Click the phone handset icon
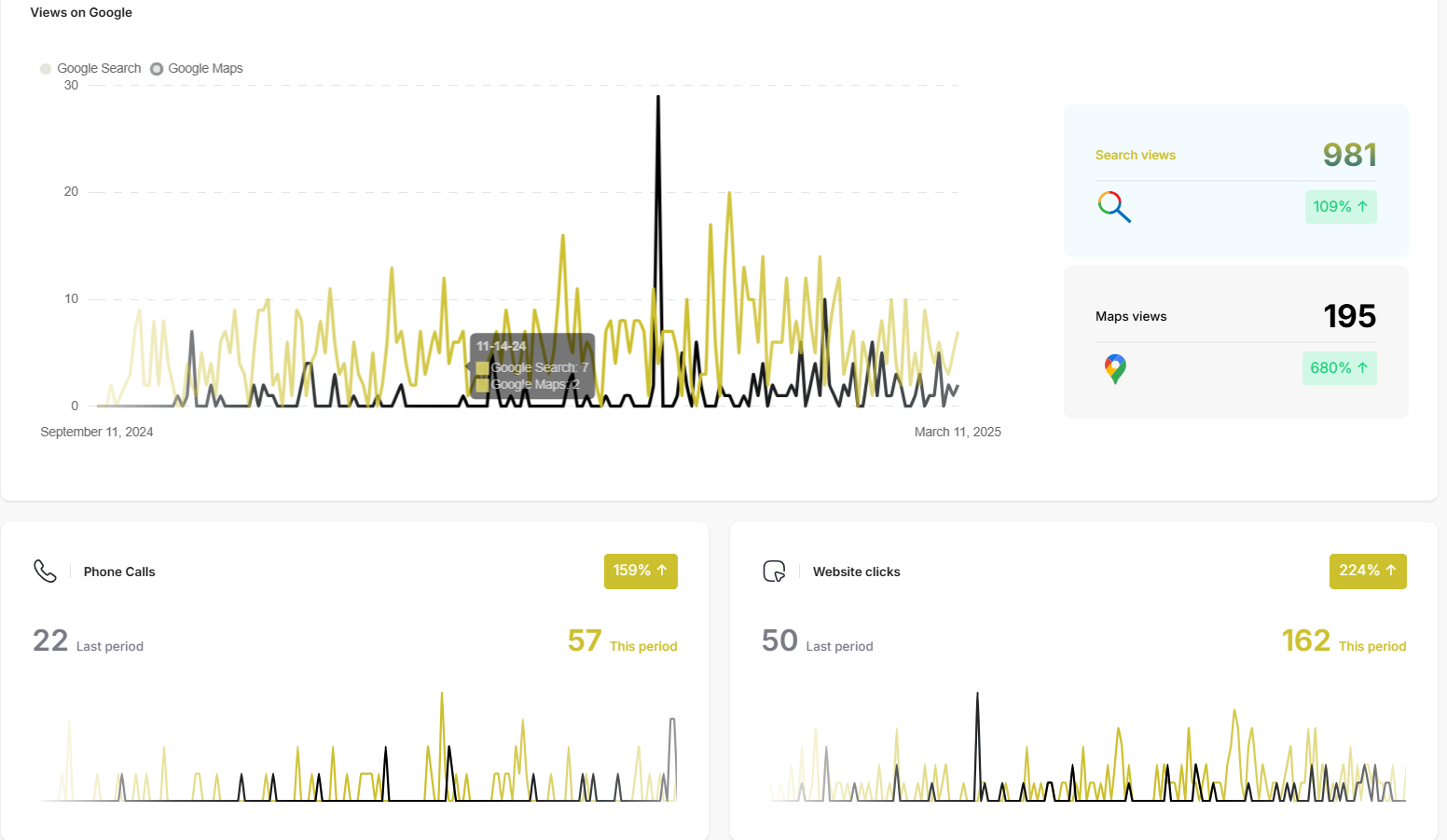Screen dimensions: 1447x840 pos(45,571)
